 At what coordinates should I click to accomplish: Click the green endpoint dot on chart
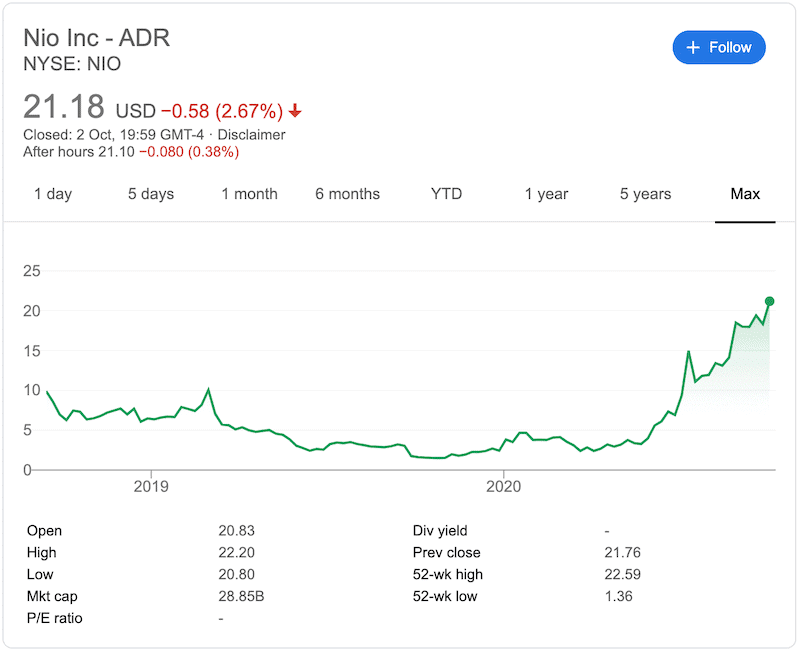[769, 302]
